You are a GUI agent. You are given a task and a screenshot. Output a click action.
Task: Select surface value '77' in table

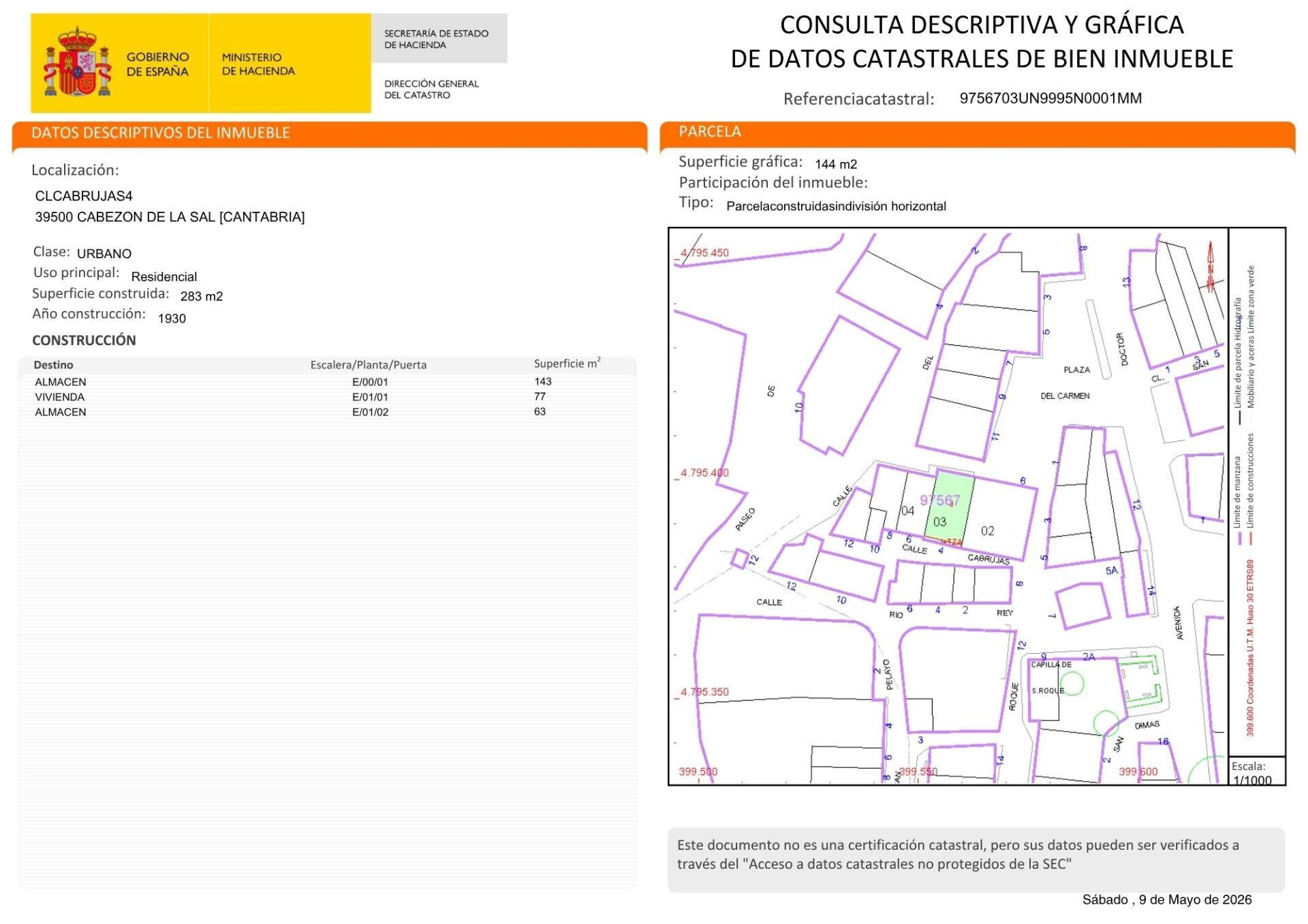point(540,396)
